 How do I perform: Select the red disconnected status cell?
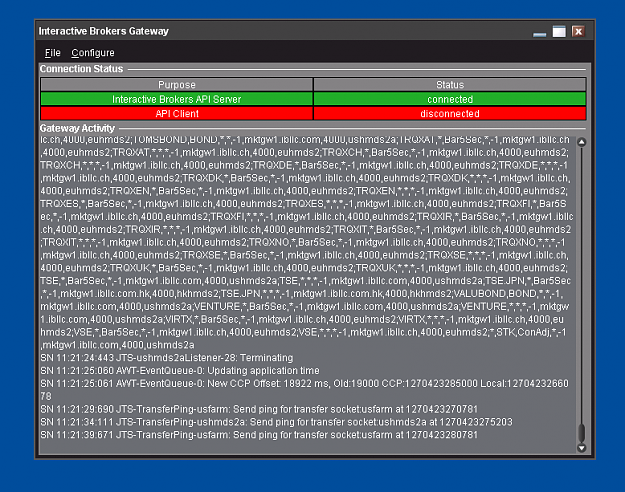pyautogui.click(x=450, y=113)
